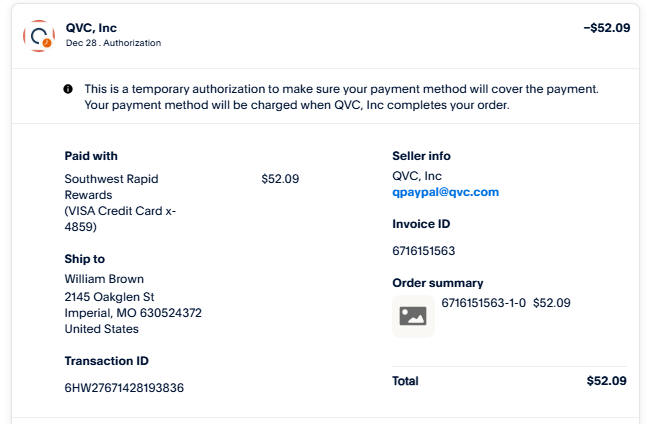
Task: Click the Paid with heading
Action: click(x=91, y=156)
